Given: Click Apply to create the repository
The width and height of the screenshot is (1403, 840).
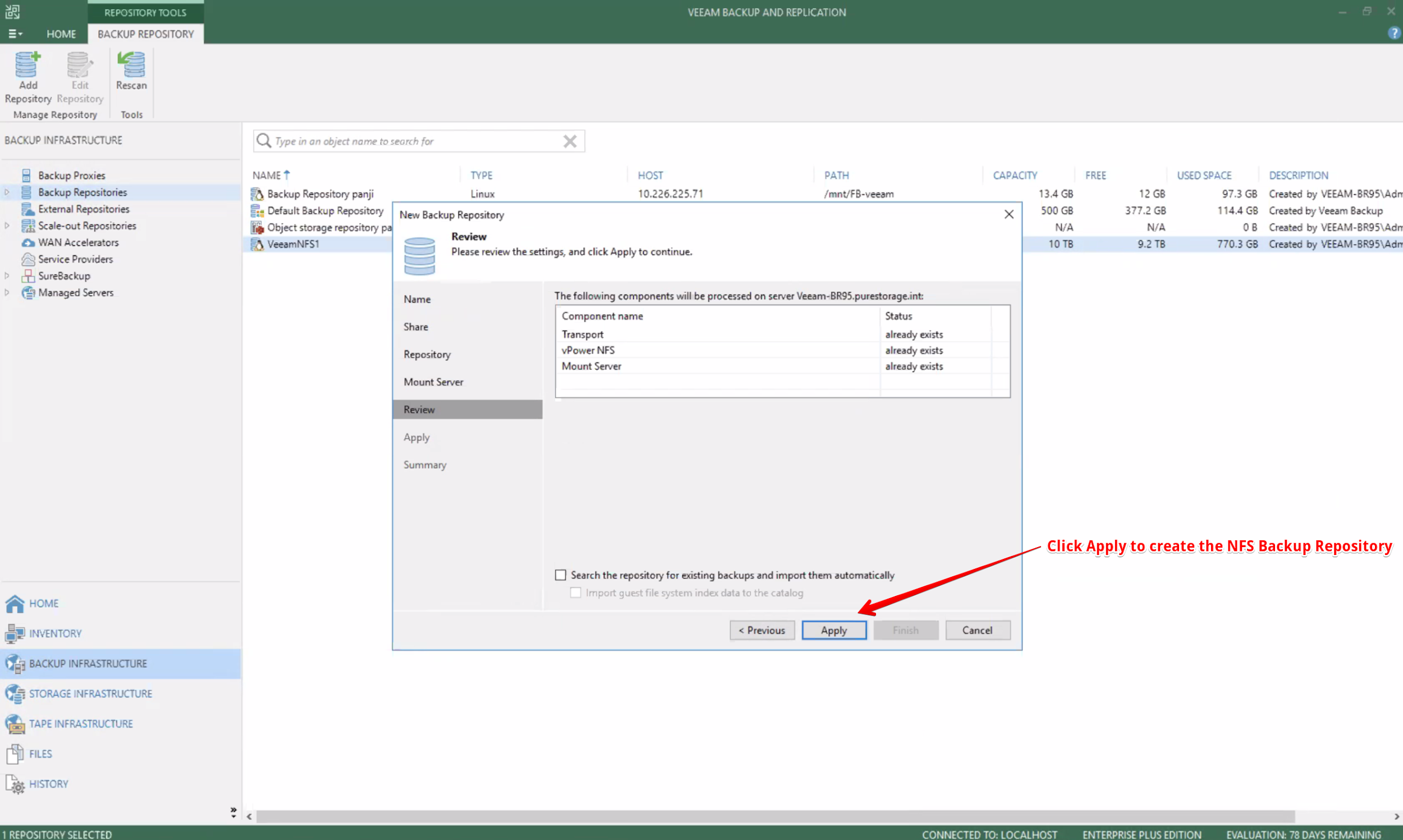Looking at the screenshot, I should [x=833, y=631].
